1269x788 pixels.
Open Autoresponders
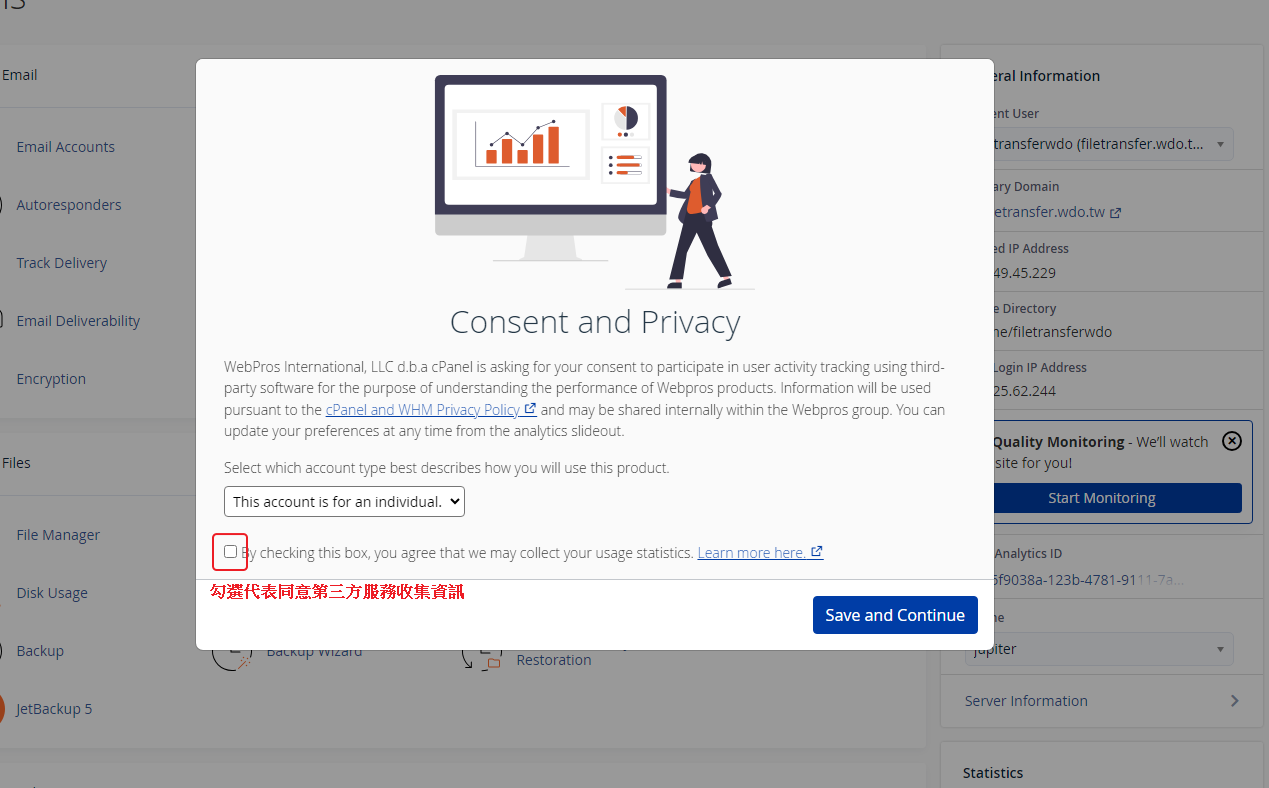(68, 205)
